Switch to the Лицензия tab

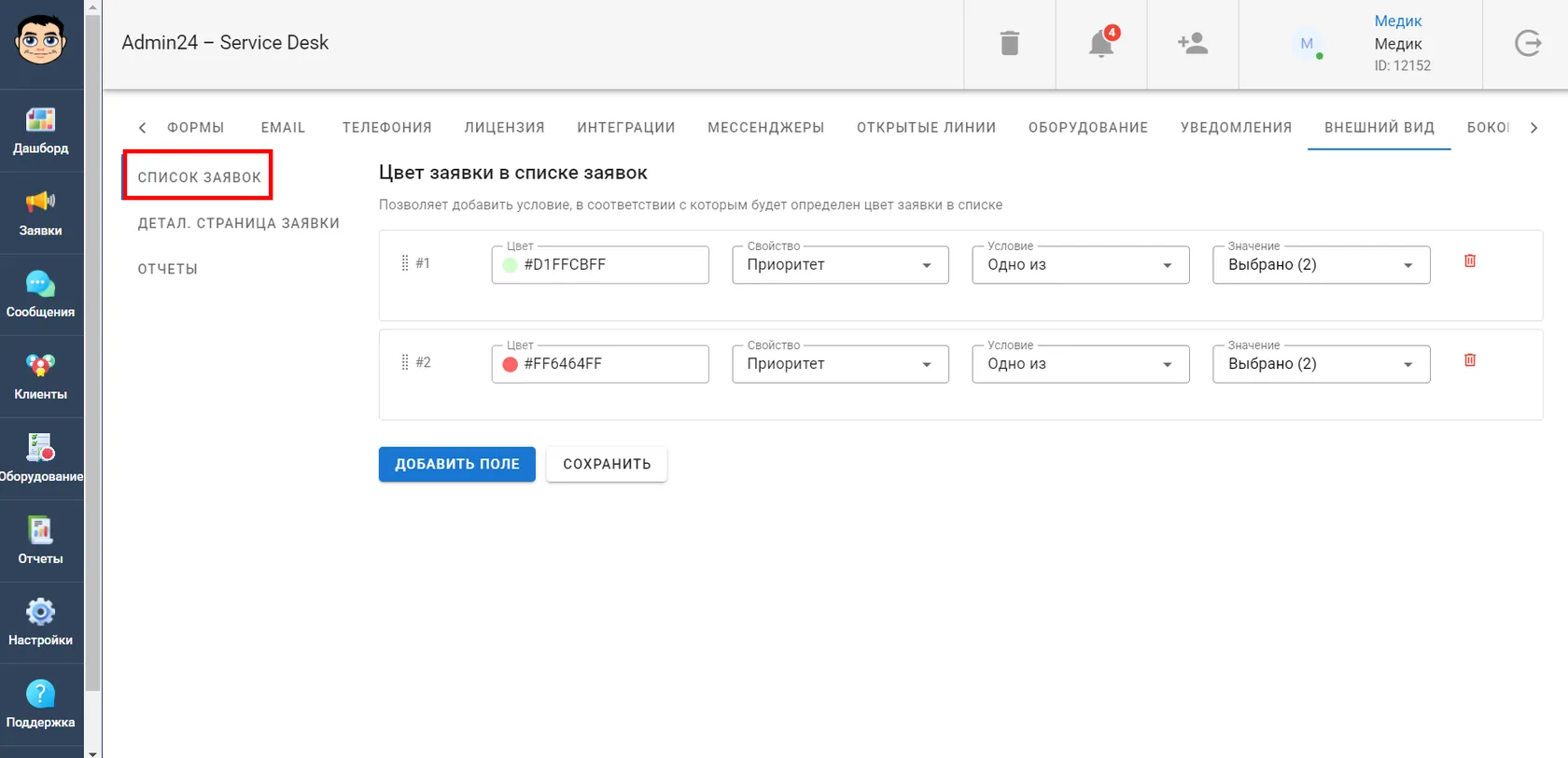[x=505, y=128]
